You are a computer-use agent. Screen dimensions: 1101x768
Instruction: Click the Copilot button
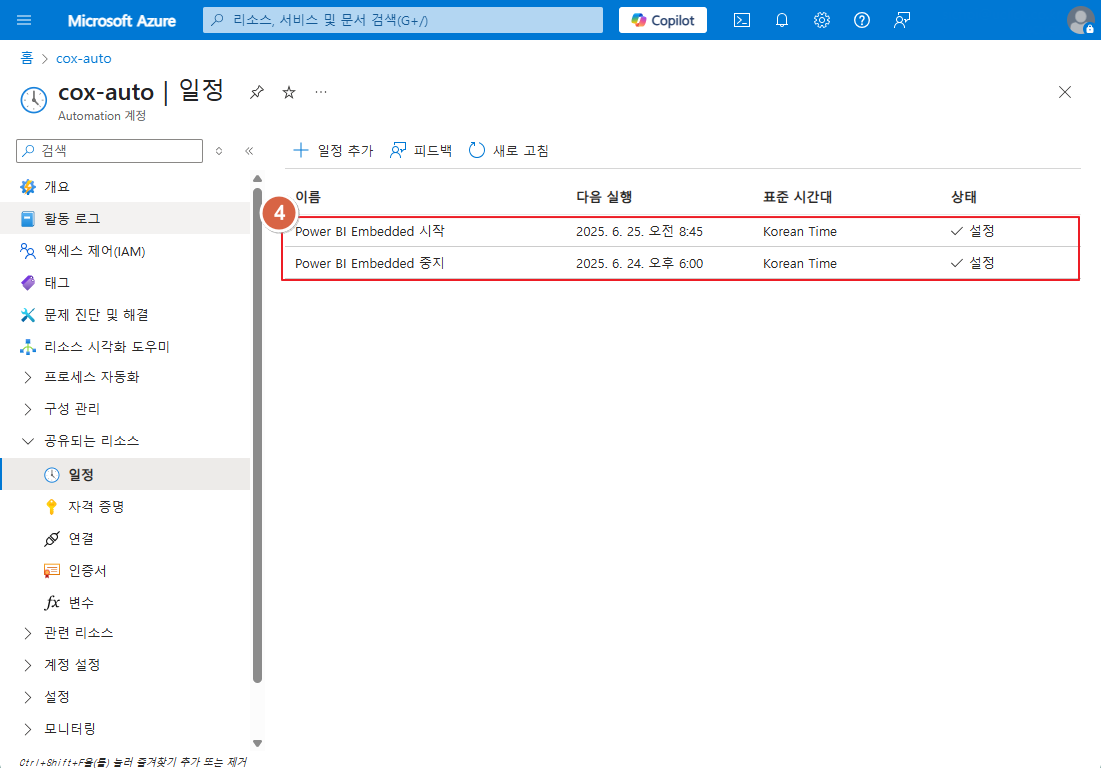click(x=663, y=20)
